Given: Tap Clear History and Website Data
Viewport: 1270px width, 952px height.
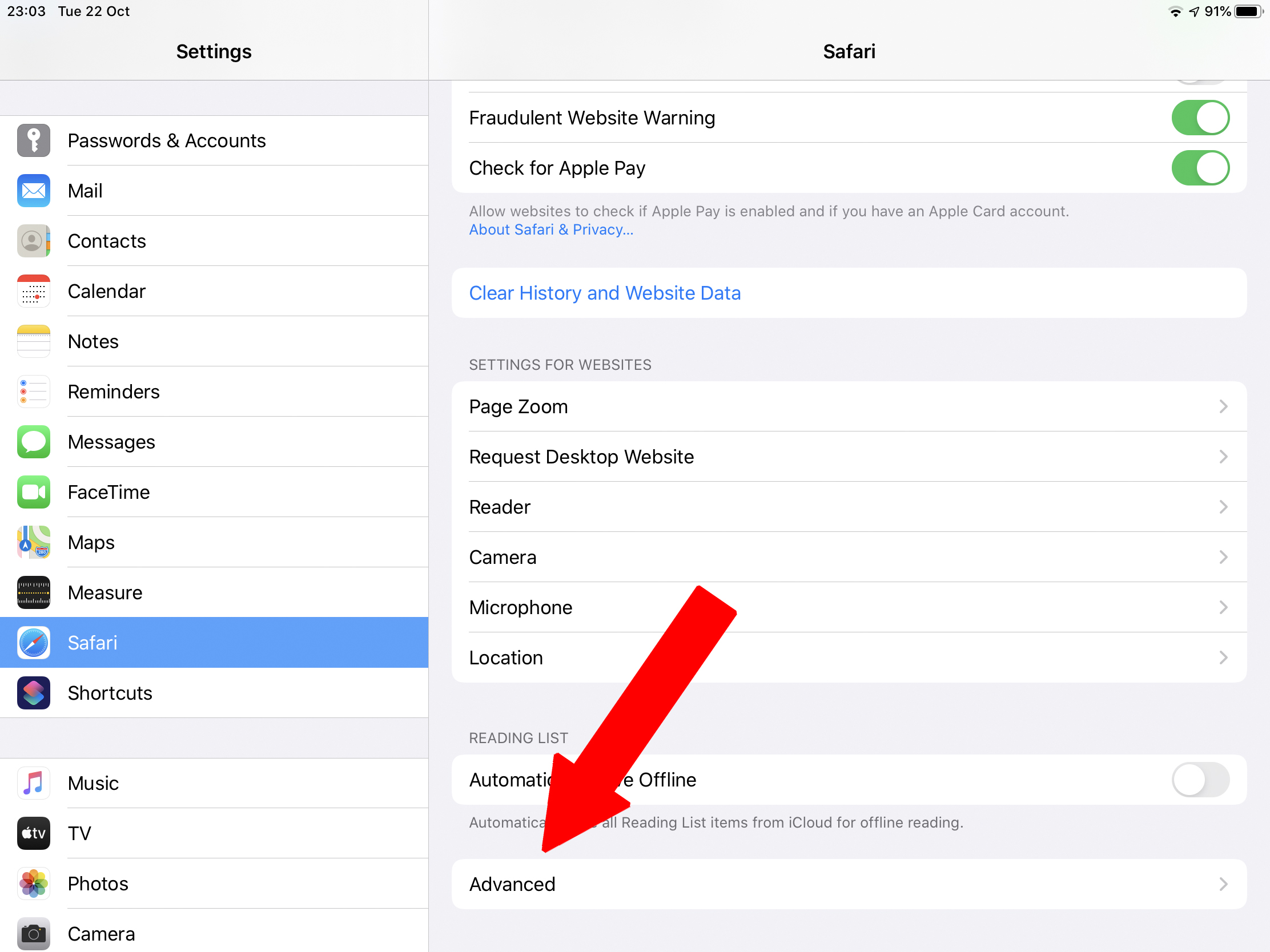Looking at the screenshot, I should [605, 293].
